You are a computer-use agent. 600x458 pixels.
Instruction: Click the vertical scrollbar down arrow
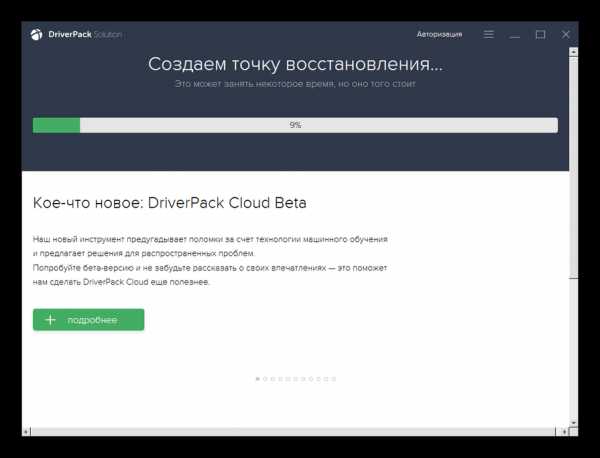[x=573, y=423]
